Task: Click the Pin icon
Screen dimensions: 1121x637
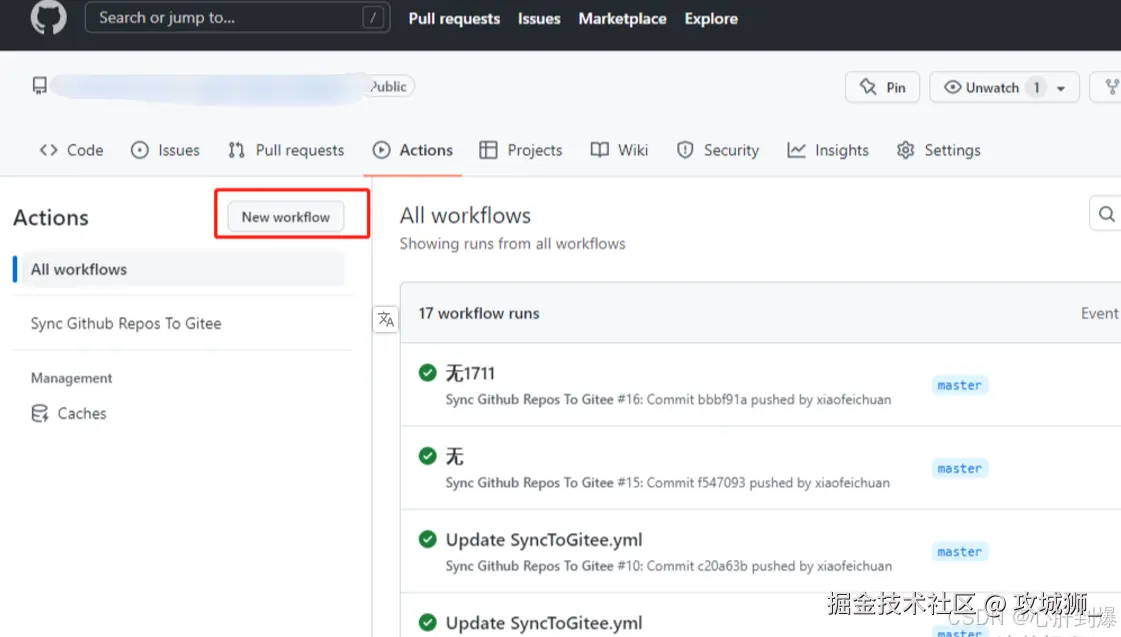Action: click(x=868, y=87)
